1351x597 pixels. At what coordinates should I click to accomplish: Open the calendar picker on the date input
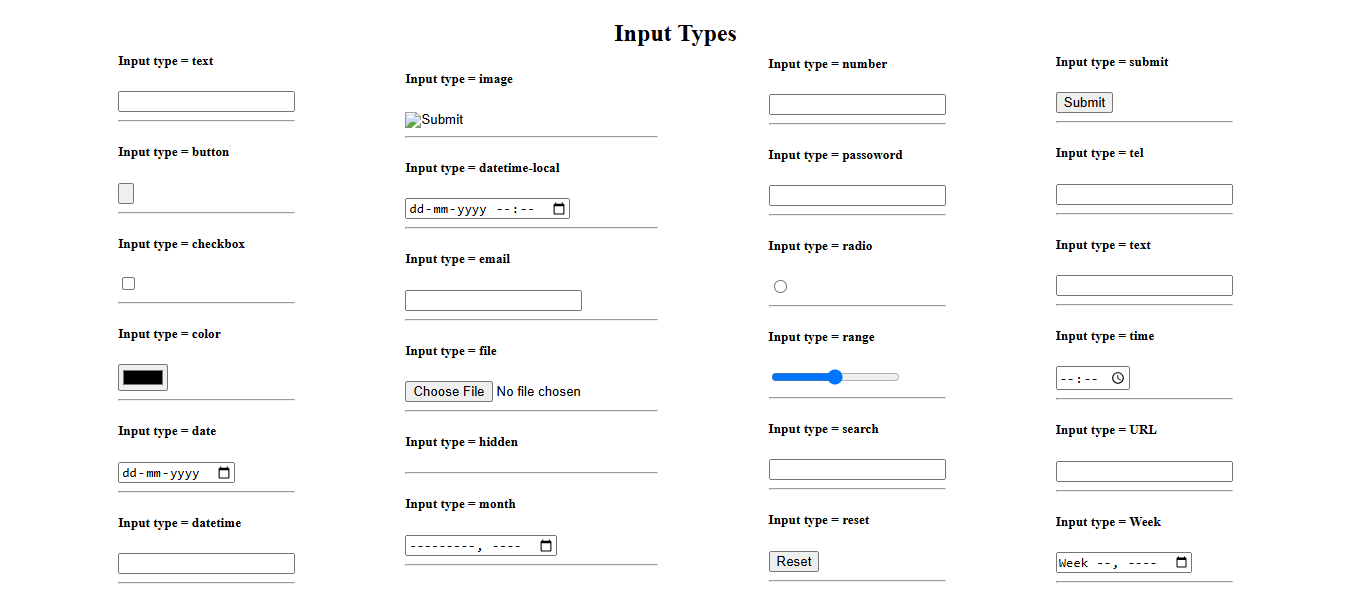[x=226, y=472]
